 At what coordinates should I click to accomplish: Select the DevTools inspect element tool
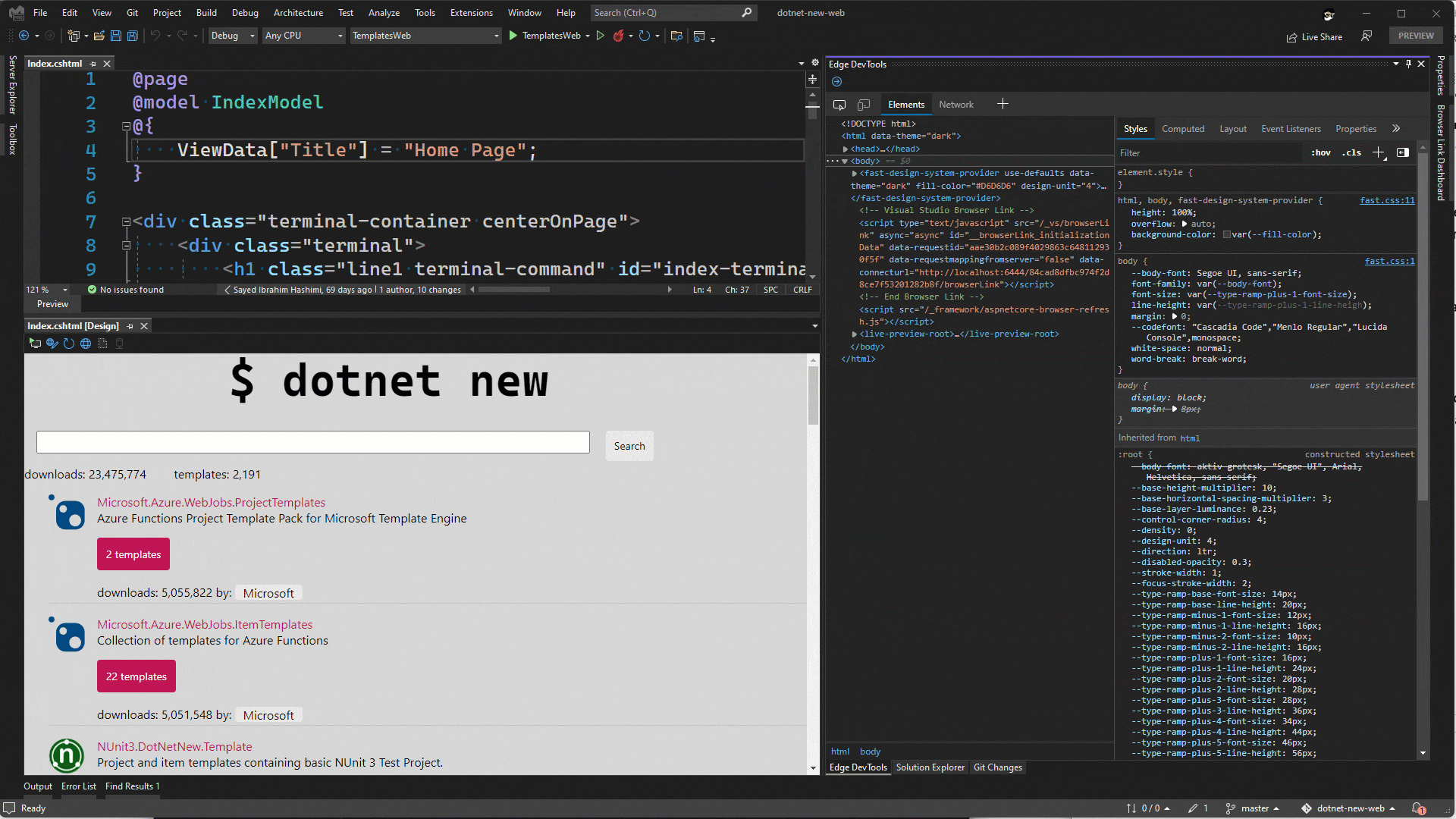[839, 105]
